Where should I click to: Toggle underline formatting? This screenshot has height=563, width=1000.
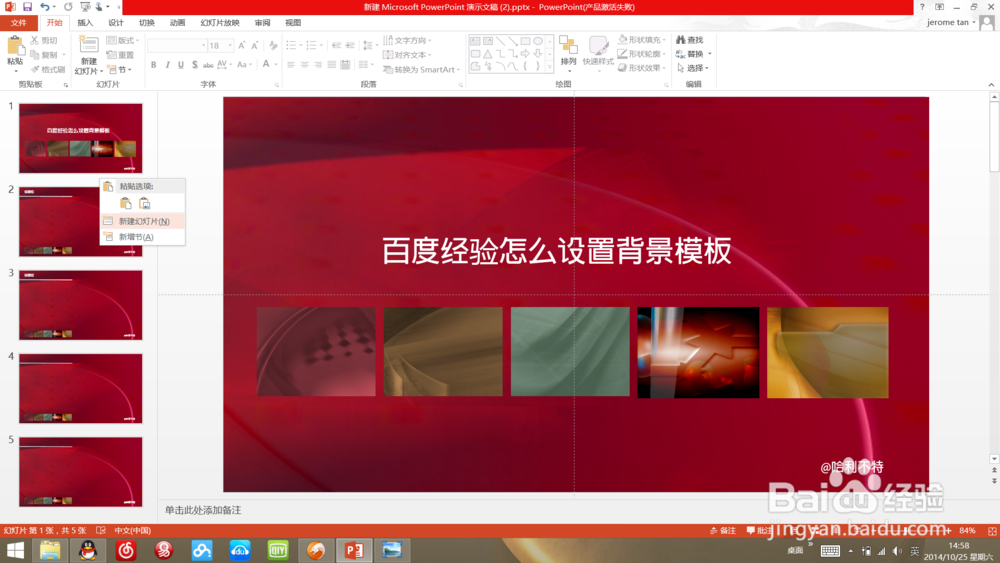(180, 64)
